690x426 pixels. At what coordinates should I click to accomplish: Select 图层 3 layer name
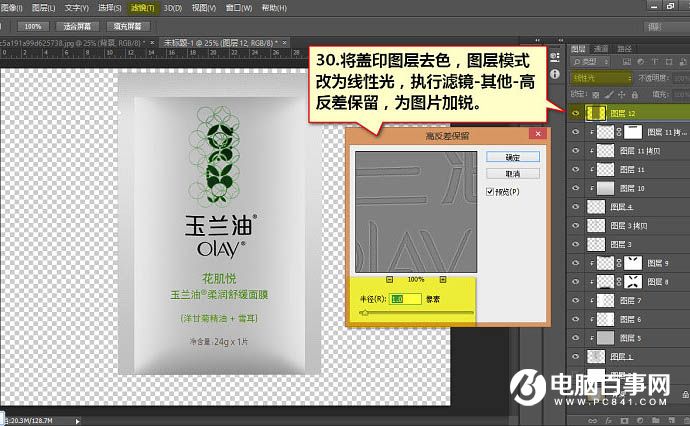(x=621, y=244)
